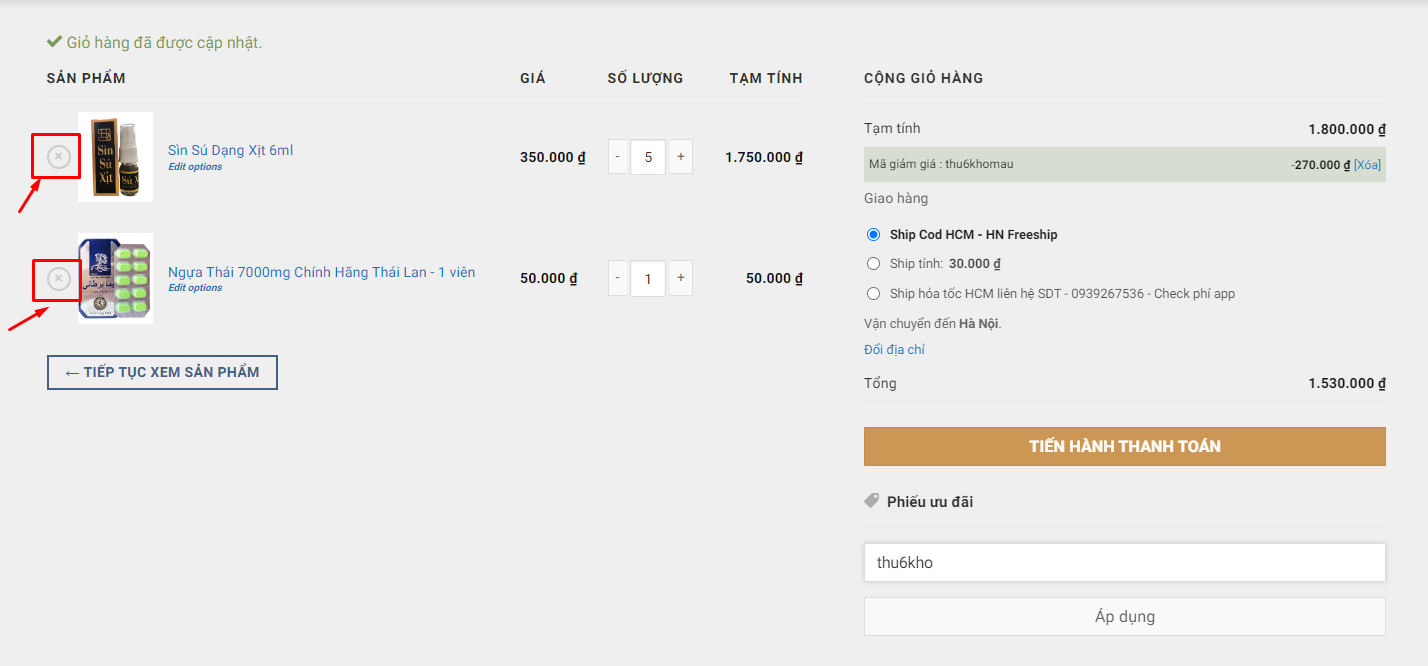Decrease quantity of Sìn Sú Dạng Xịt
Viewport: 1428px width, 666px height.
pos(618,157)
